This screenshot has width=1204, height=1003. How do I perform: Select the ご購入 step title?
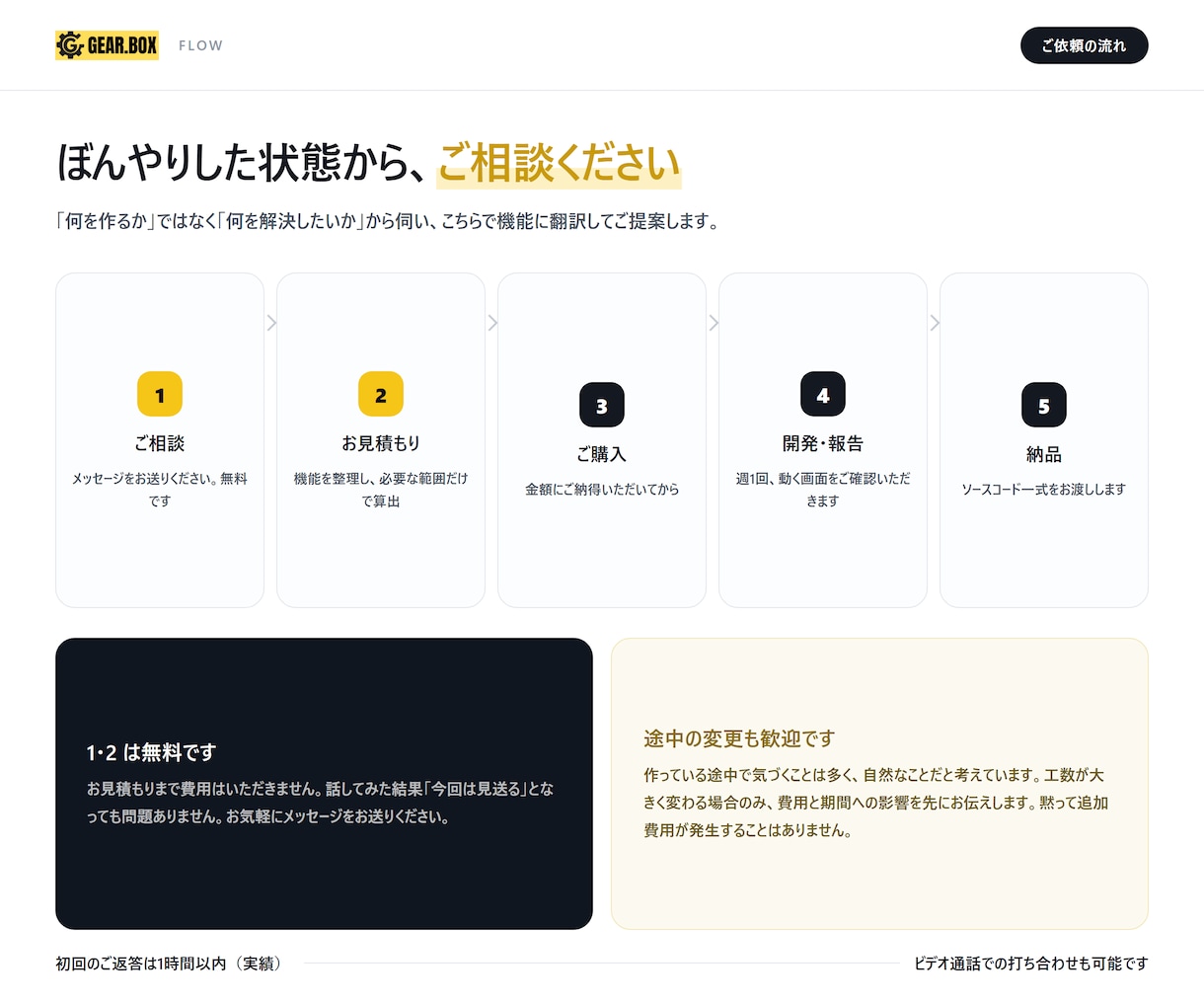(x=602, y=454)
